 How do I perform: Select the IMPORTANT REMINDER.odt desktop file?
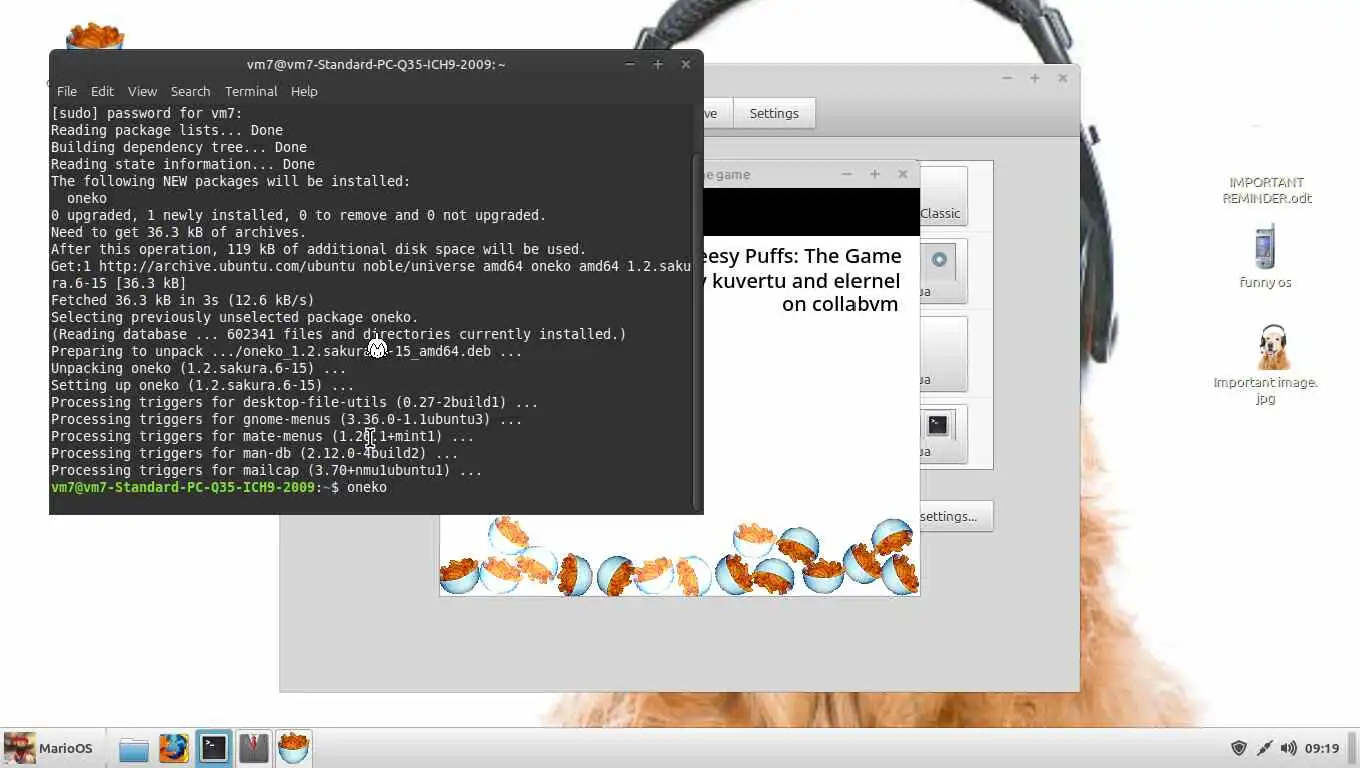coord(1266,190)
